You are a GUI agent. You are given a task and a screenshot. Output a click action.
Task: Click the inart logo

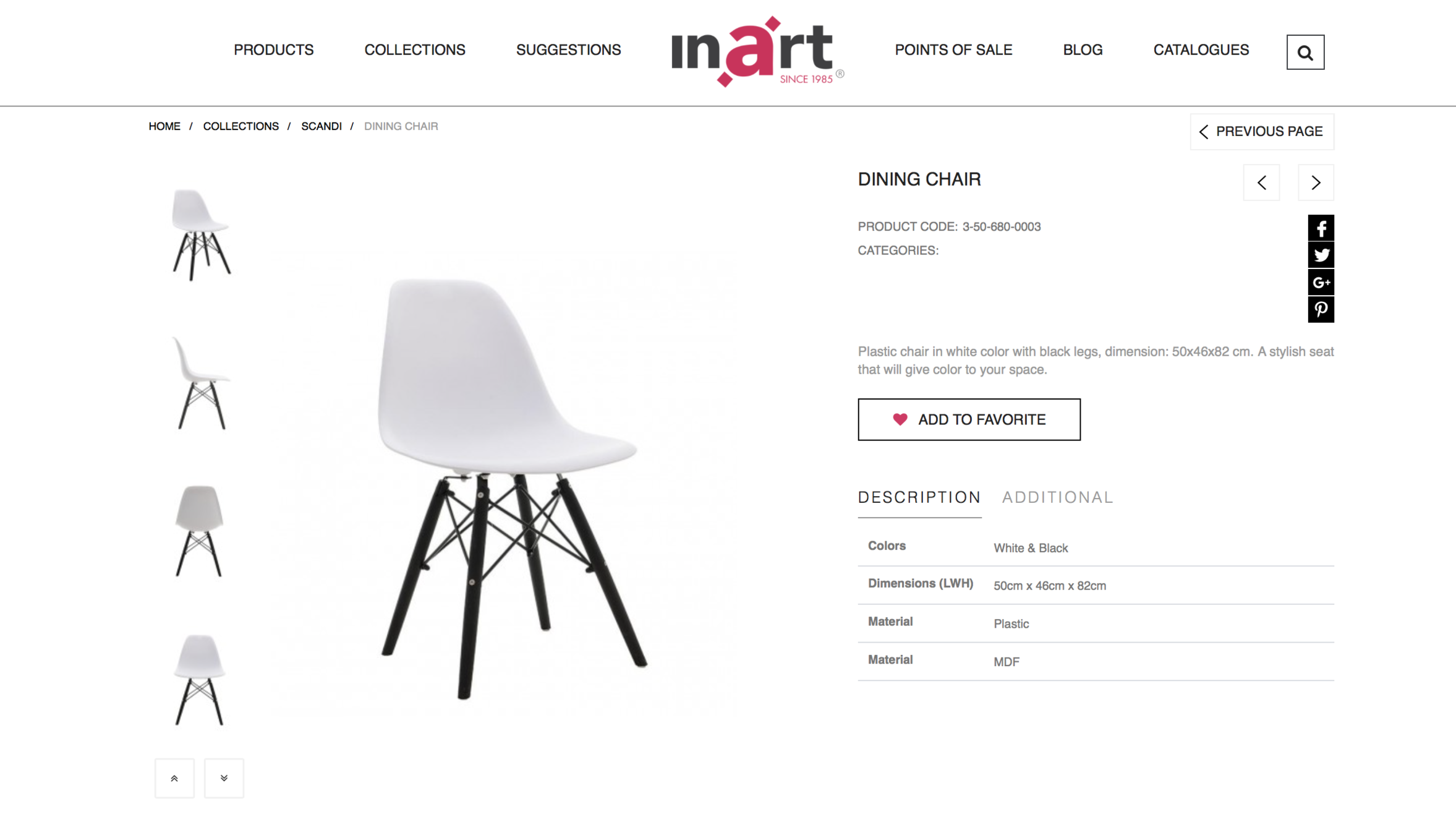tap(757, 52)
